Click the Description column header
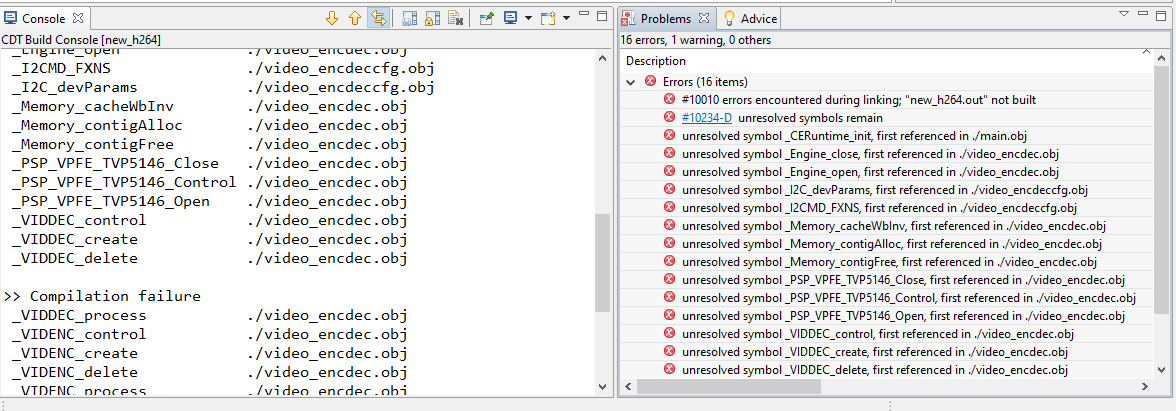1176x411 pixels. tap(656, 61)
